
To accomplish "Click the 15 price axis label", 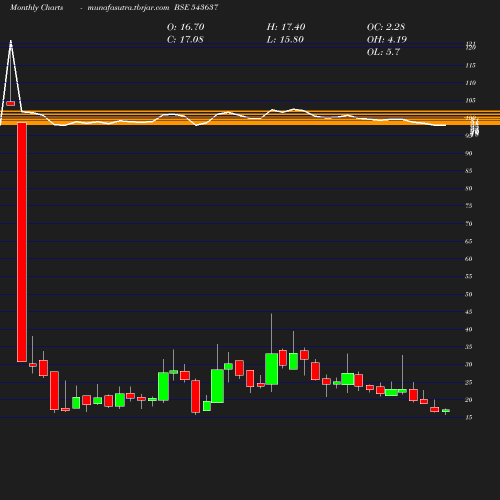I will pos(469,417).
